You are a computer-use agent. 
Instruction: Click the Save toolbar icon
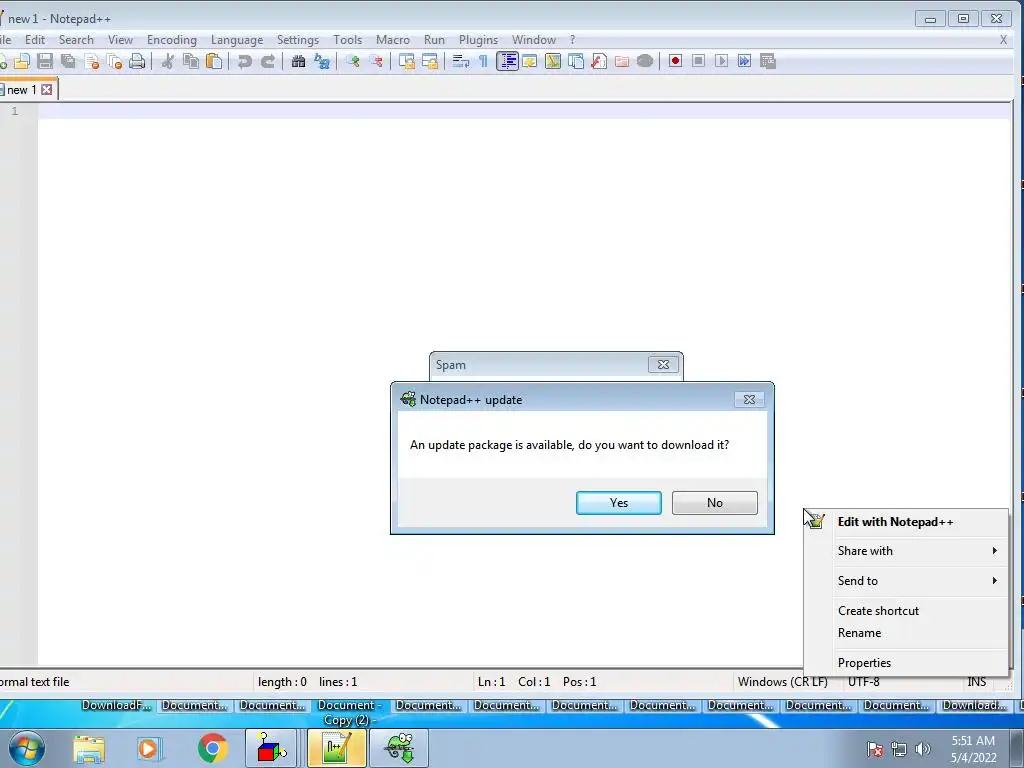coord(44,61)
